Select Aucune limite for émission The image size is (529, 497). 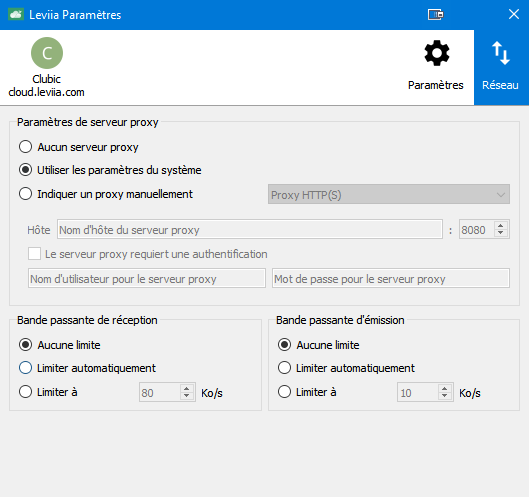(319, 345)
